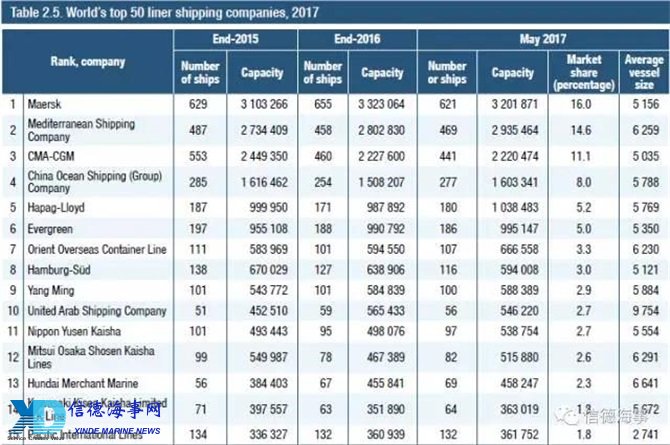Select United Arab Shipping capacity '452 510'
The height and width of the screenshot is (445, 670).
(268, 311)
